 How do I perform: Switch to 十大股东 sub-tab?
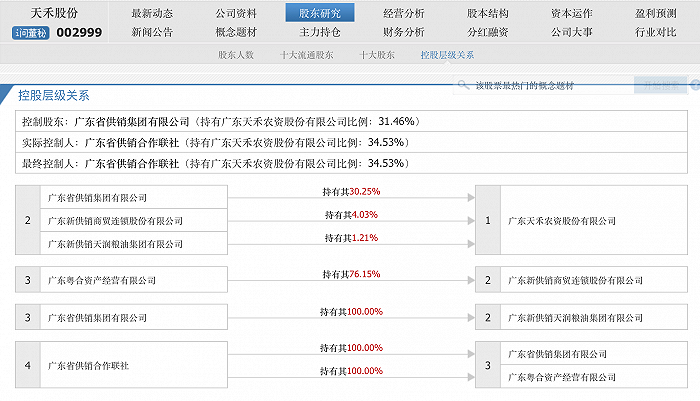pyautogui.click(x=377, y=55)
